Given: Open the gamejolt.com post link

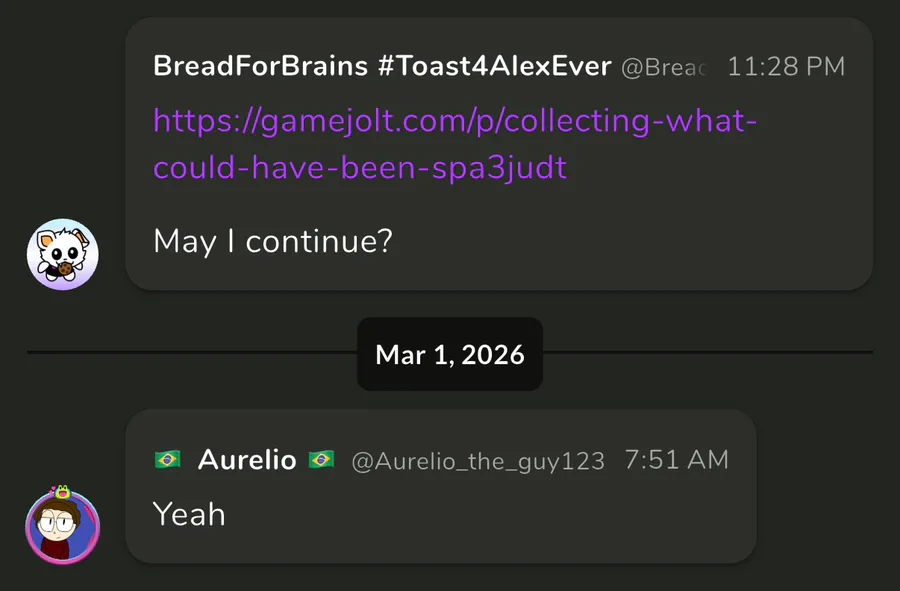Looking at the screenshot, I should coord(455,144).
